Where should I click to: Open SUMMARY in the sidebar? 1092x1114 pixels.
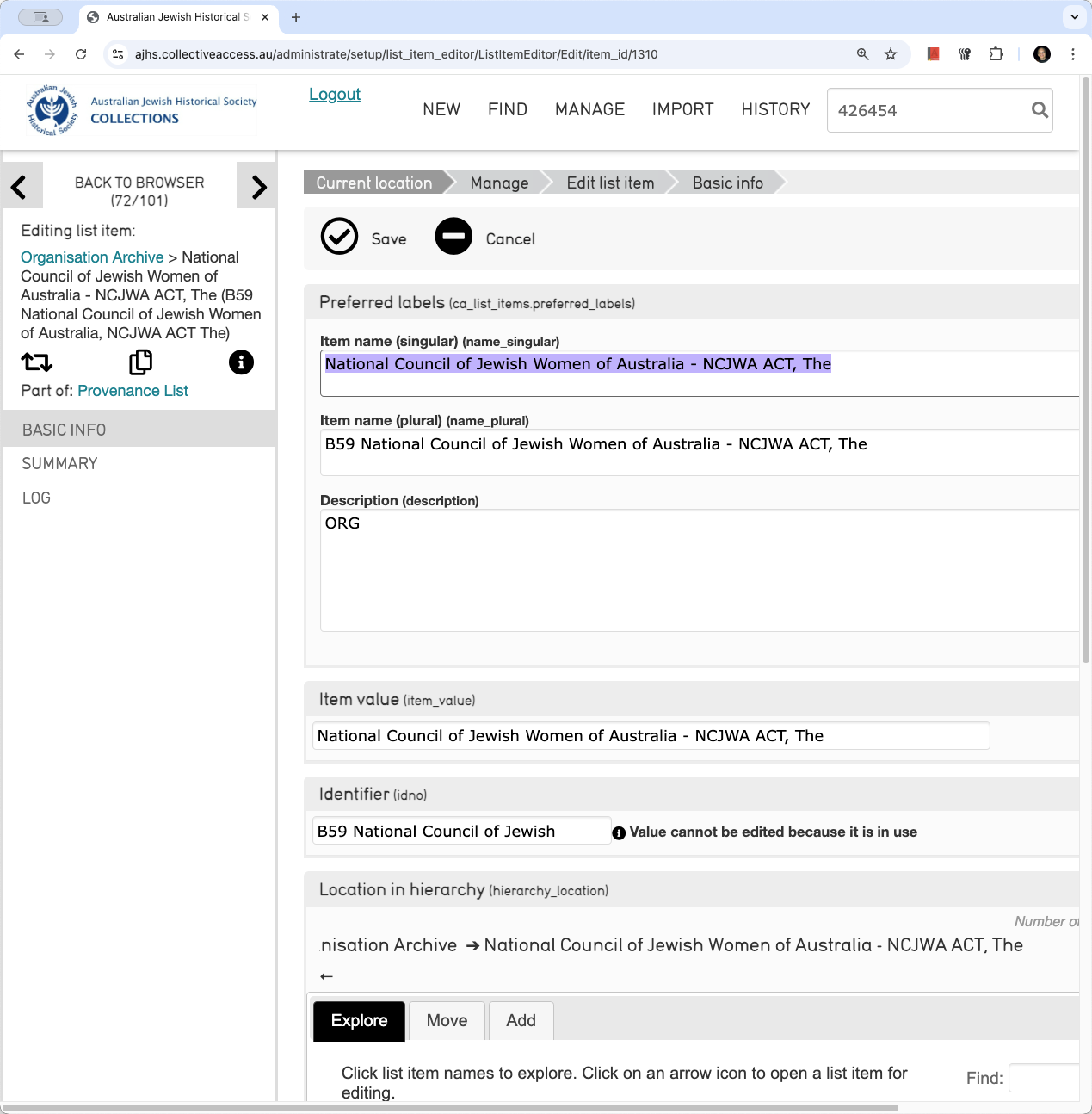coord(60,464)
